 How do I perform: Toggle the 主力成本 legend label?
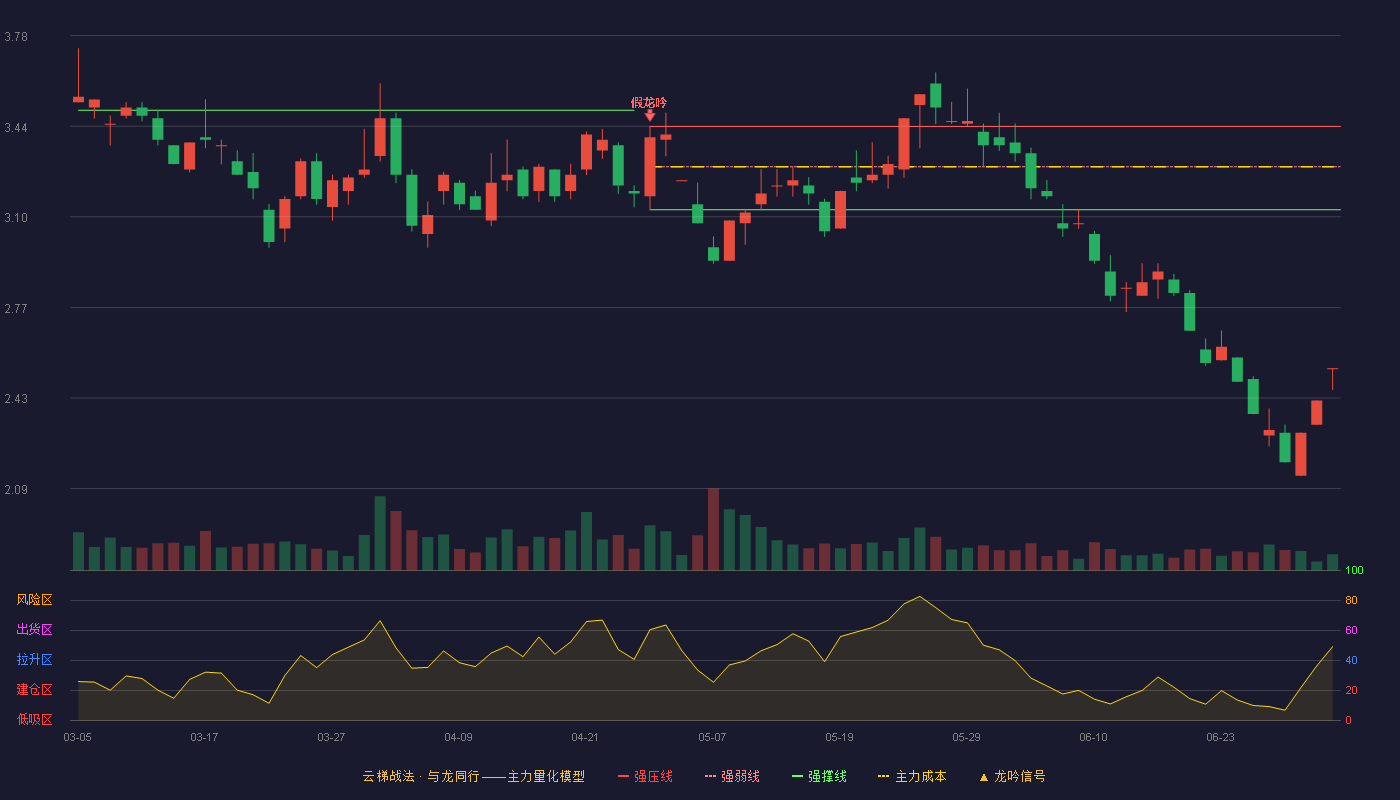tap(920, 776)
